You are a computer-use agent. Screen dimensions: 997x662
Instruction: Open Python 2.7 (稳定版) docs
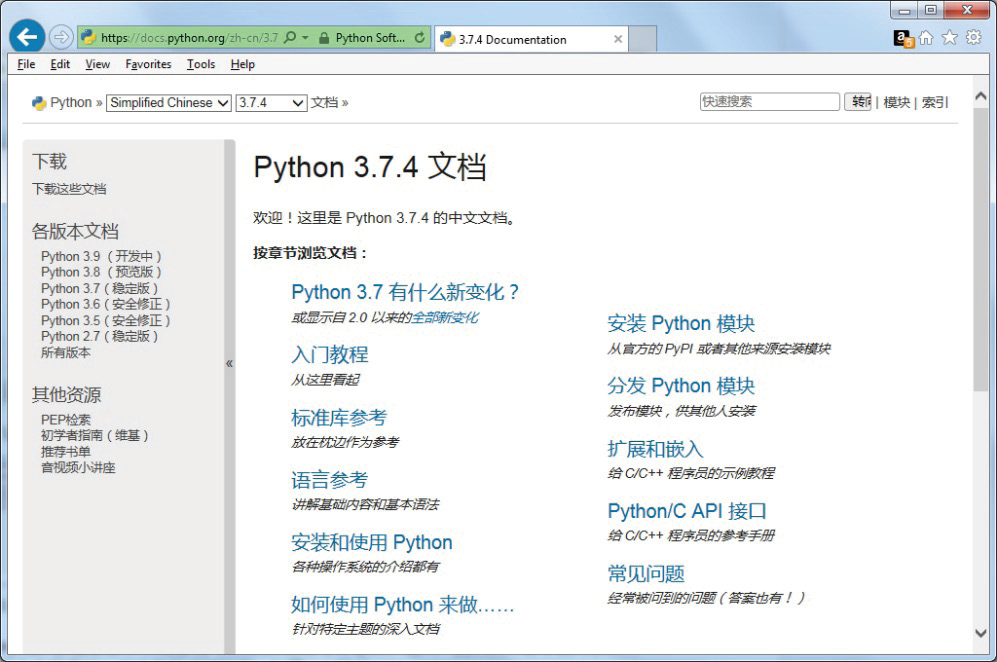point(99,336)
